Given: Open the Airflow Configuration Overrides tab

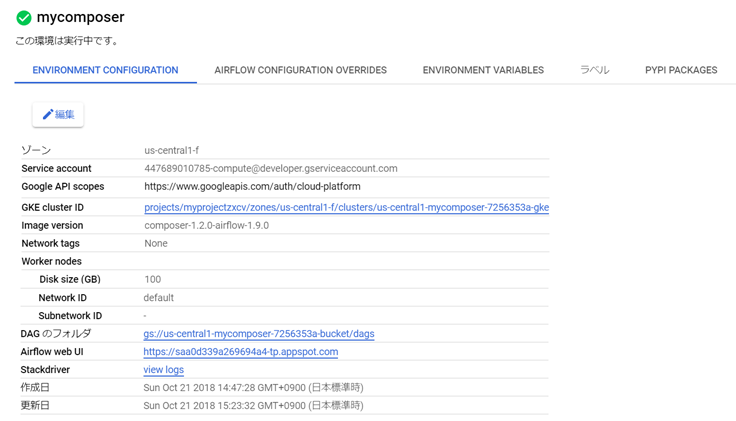Looking at the screenshot, I should click(300, 71).
